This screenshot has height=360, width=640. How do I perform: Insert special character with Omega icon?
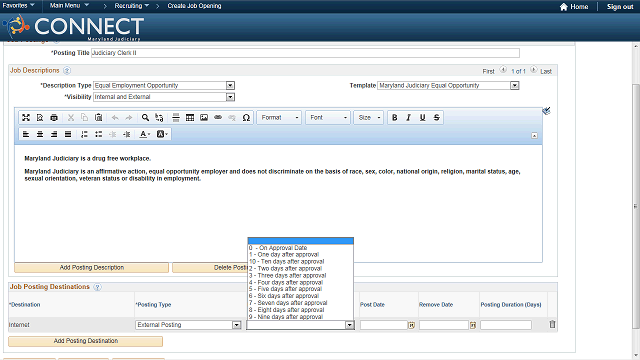point(246,118)
